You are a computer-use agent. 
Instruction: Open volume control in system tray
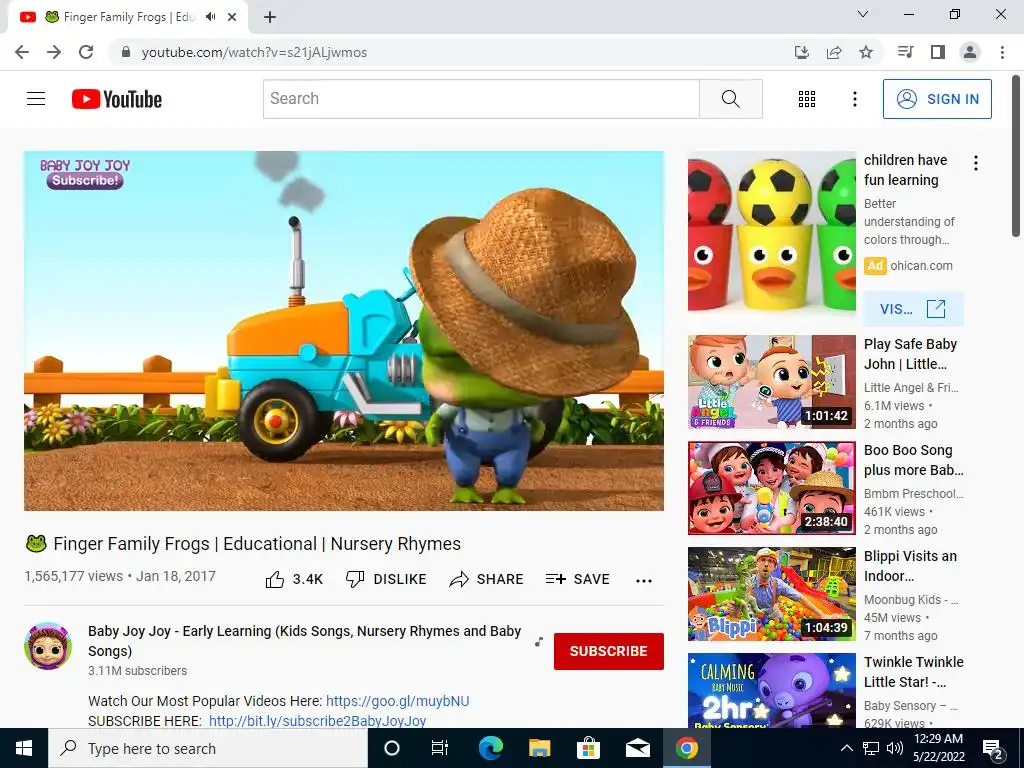(x=895, y=748)
